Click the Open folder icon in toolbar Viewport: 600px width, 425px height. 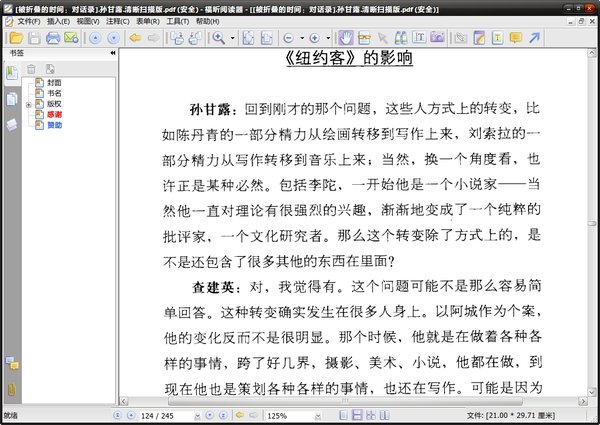pos(13,37)
